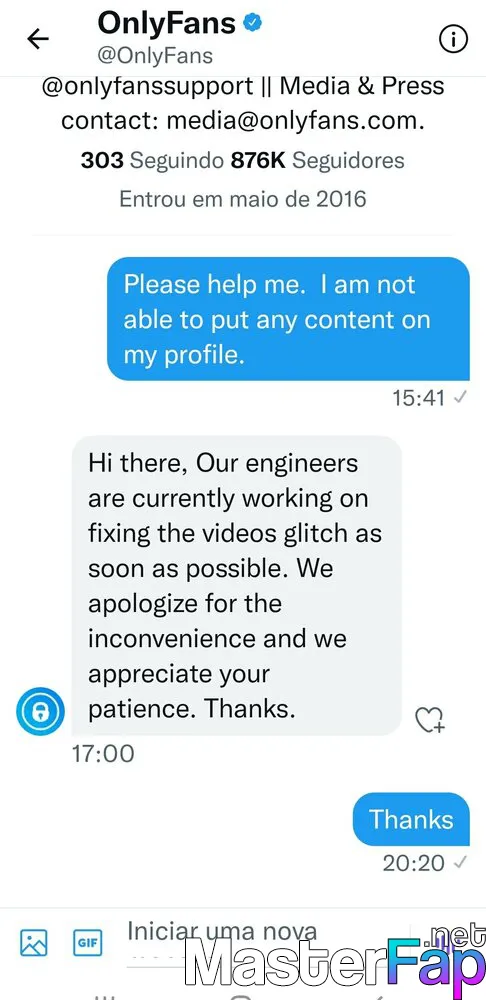486x1000 pixels.
Task: Select the "Please help me" sent message bubble
Action: [x=288, y=319]
